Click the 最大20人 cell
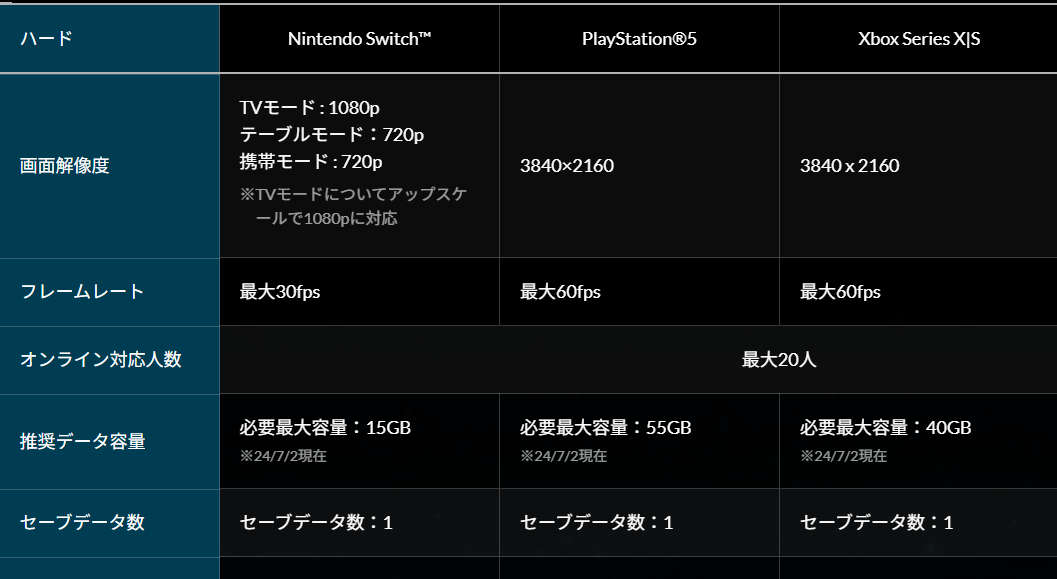The image size is (1057, 579). pos(779,359)
